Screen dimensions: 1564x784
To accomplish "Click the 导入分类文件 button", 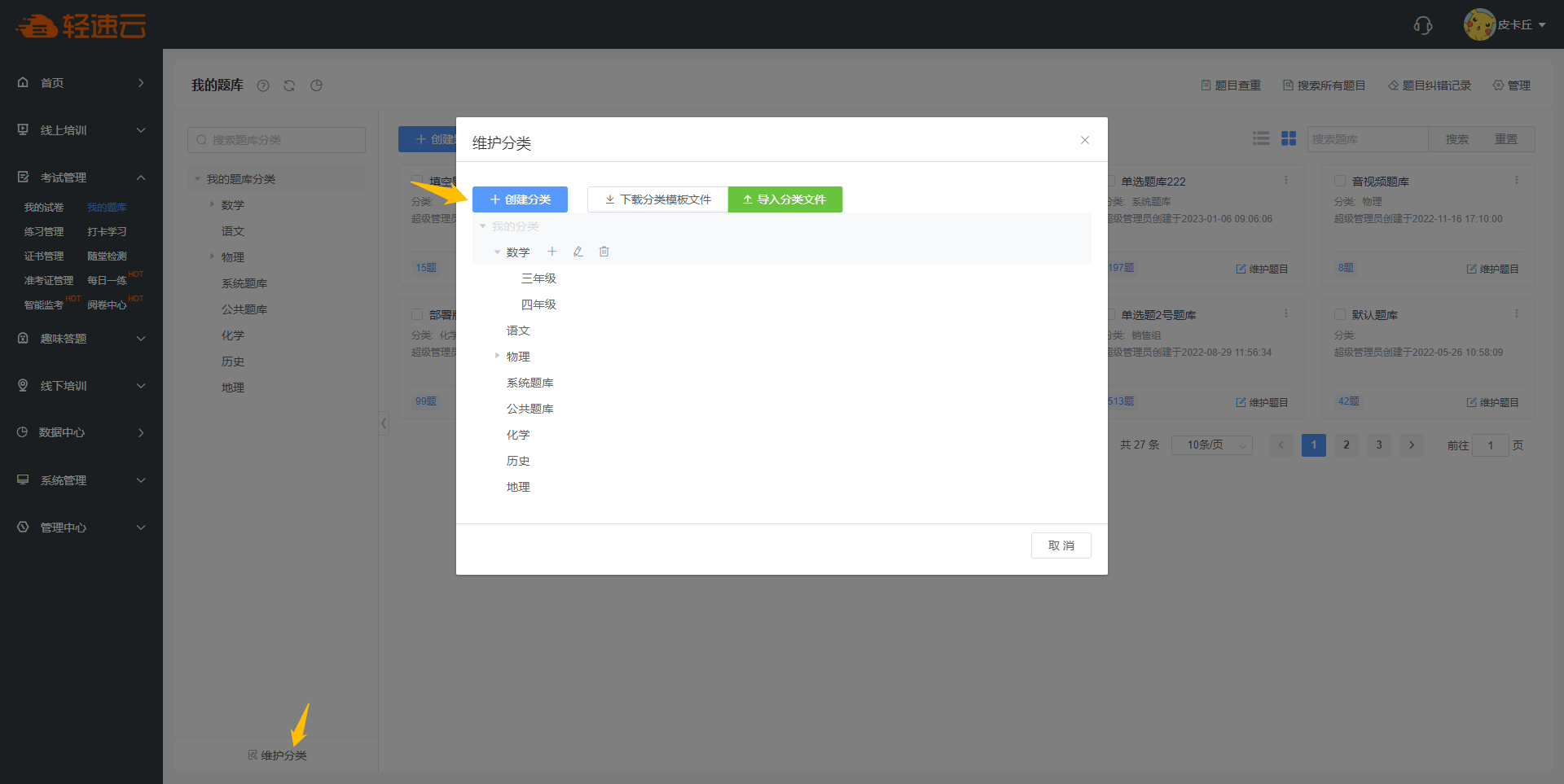I will (x=784, y=199).
